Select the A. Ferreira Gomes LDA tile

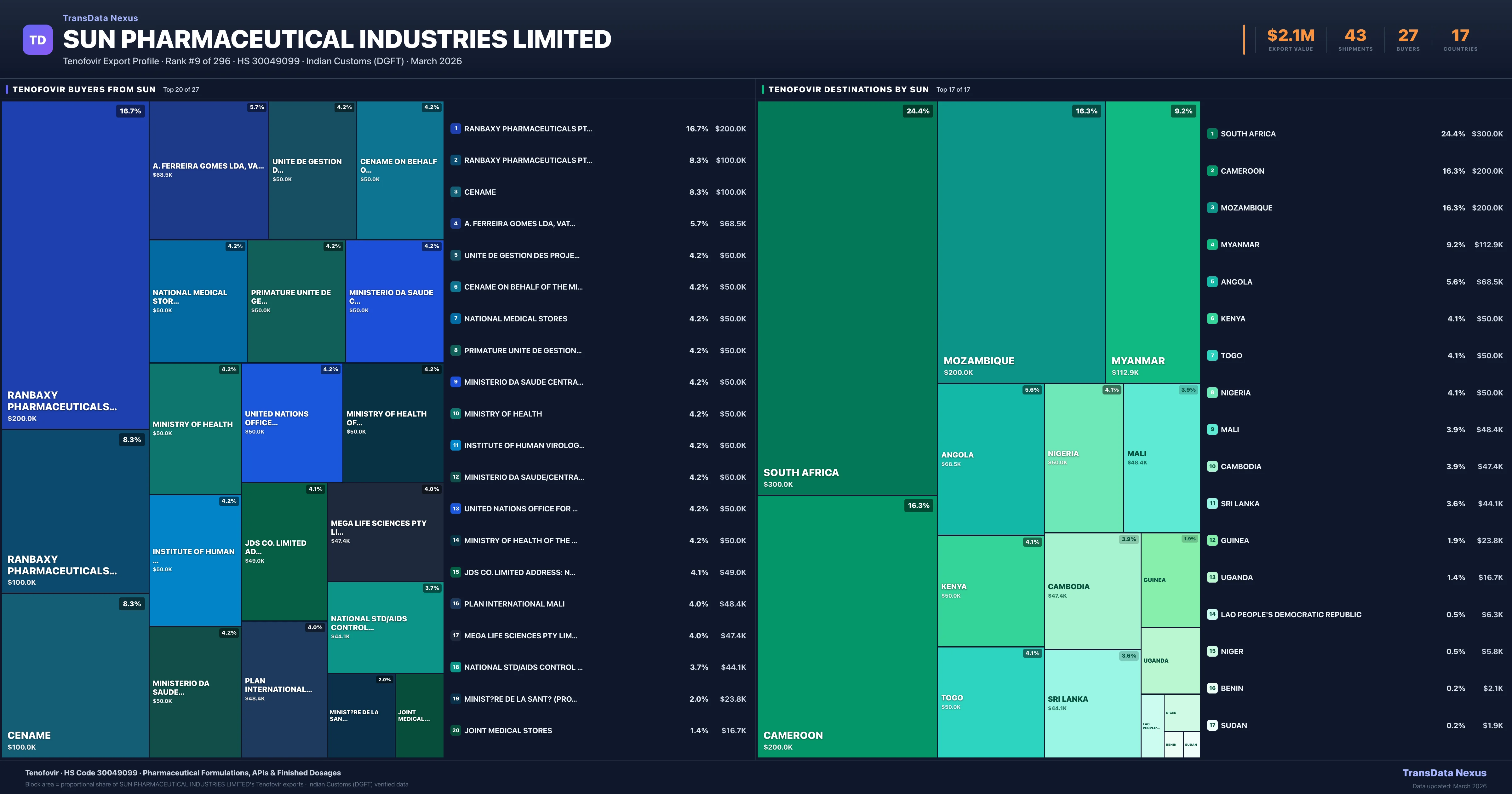coord(208,170)
